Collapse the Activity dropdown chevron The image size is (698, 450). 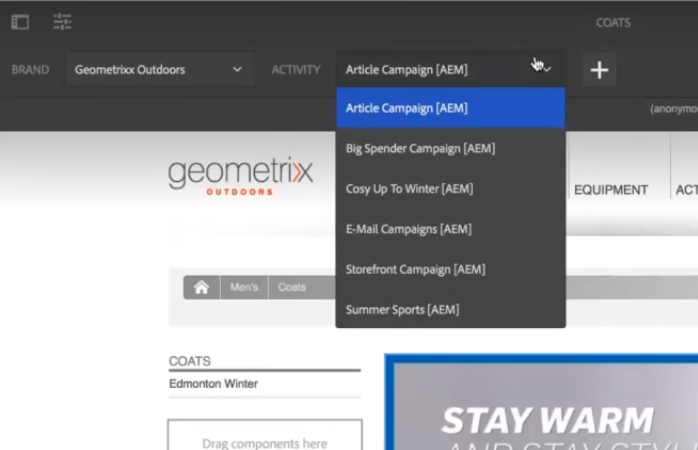point(546,70)
